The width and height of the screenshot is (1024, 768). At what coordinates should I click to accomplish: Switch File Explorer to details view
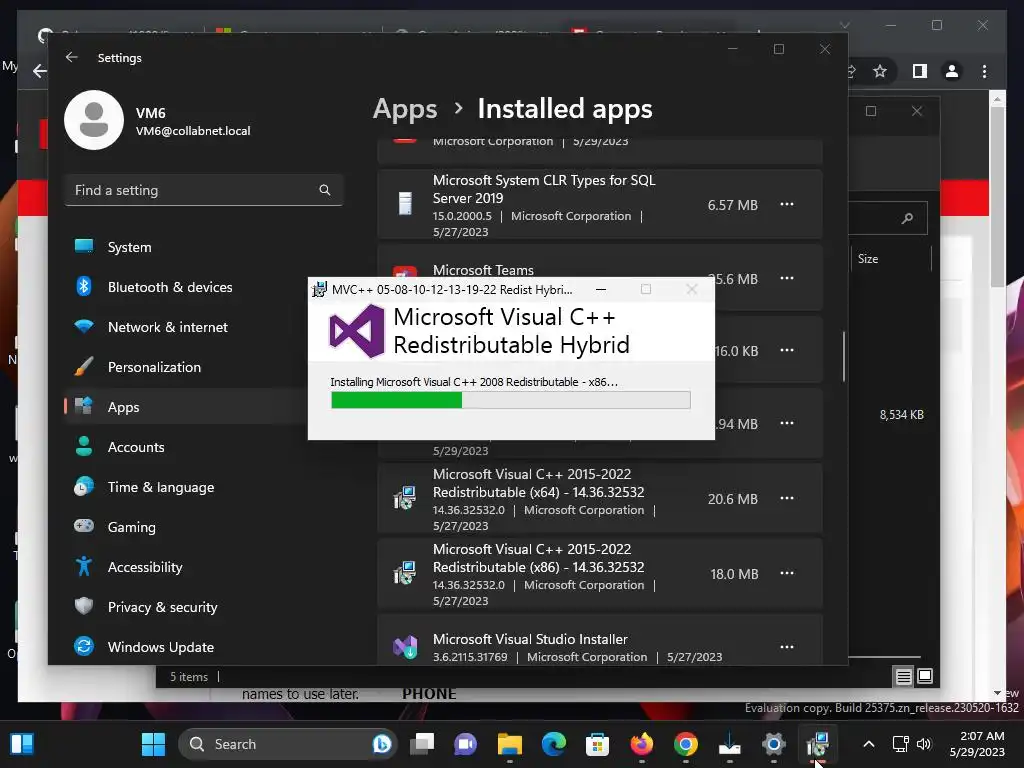[903, 677]
